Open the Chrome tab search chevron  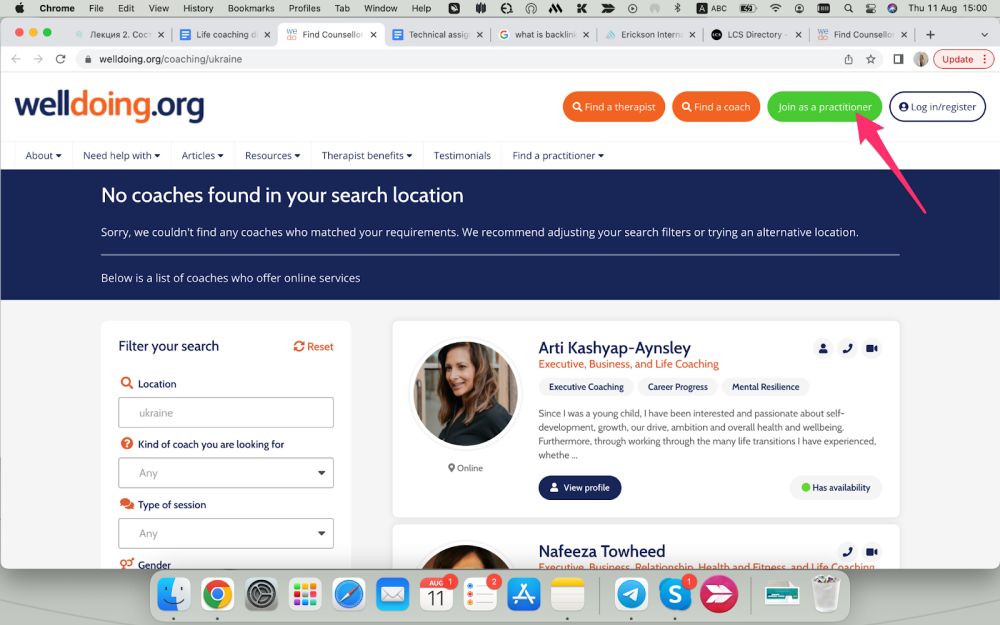click(x=984, y=34)
